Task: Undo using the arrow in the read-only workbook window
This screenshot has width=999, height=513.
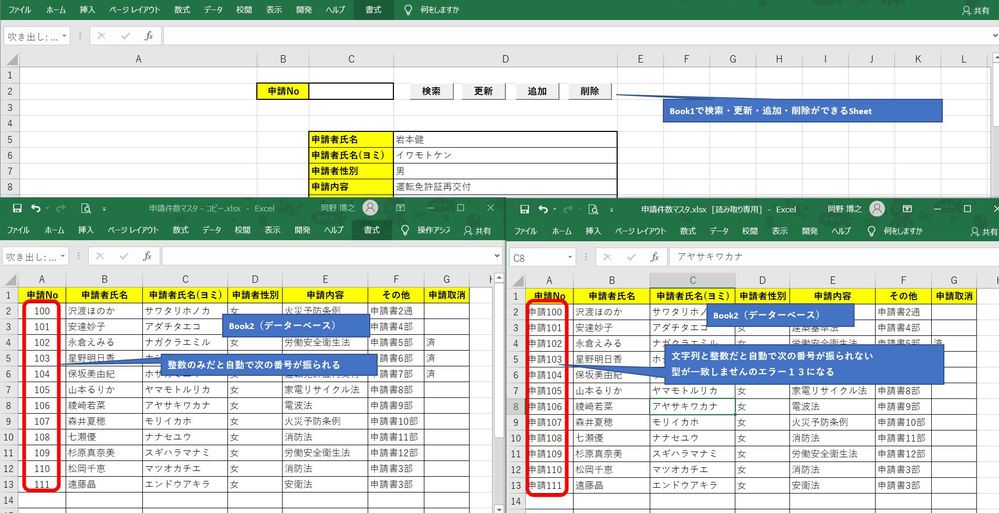Action: 541,208
